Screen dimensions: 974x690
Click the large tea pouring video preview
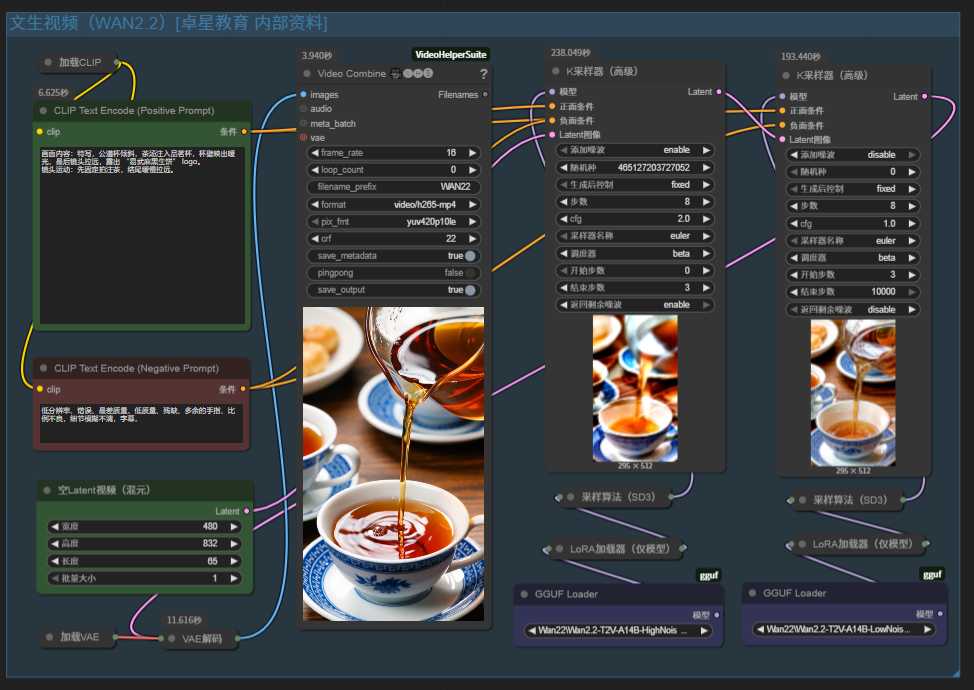(393, 464)
